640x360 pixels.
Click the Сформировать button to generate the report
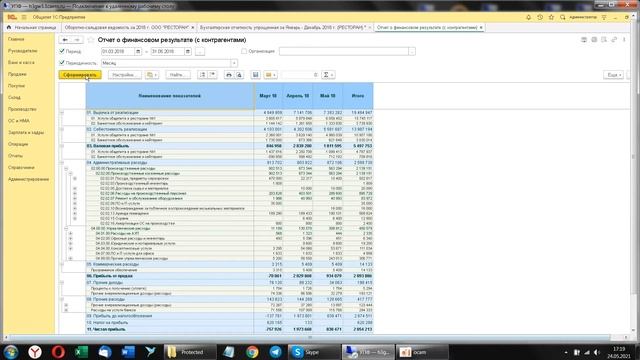click(x=80, y=75)
